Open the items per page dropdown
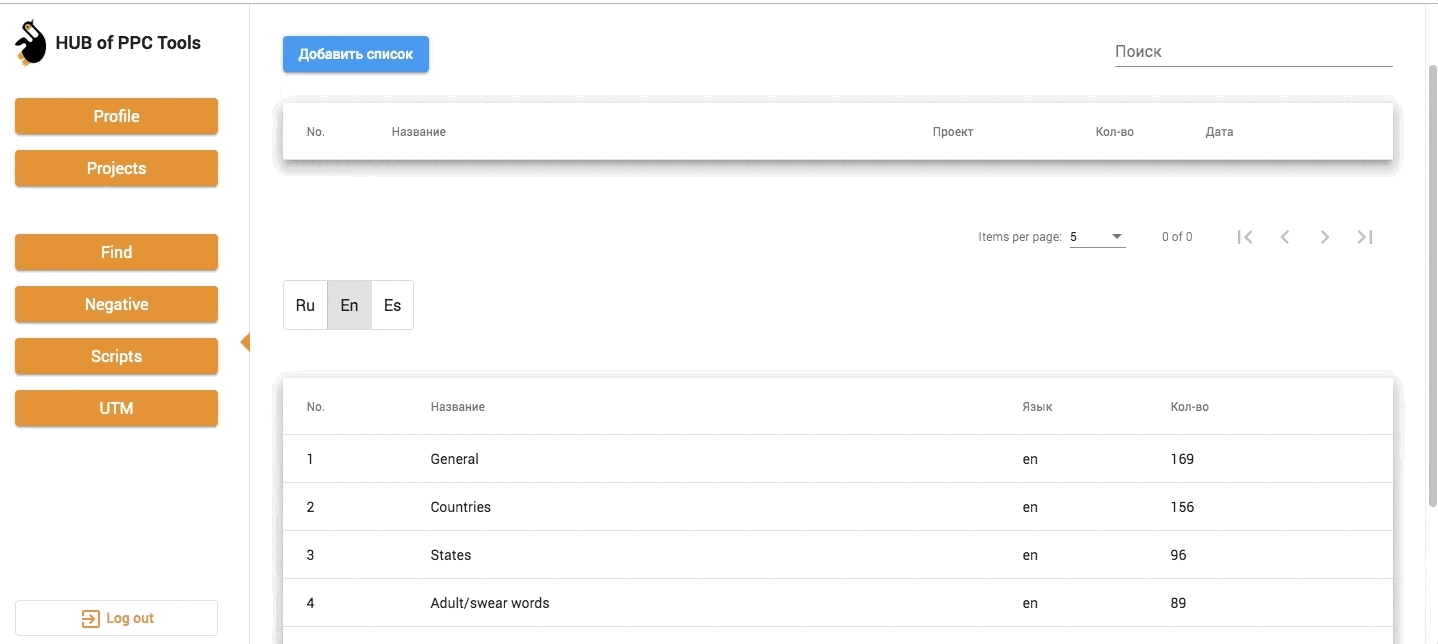 pos(1097,237)
